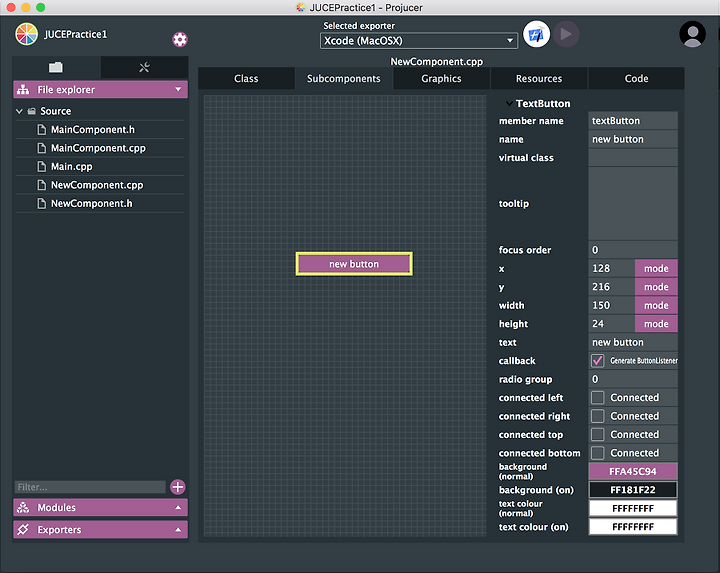Image resolution: width=720 pixels, height=573 pixels.
Task: Pick background normal colour FFA45C94
Action: pyautogui.click(x=633, y=472)
